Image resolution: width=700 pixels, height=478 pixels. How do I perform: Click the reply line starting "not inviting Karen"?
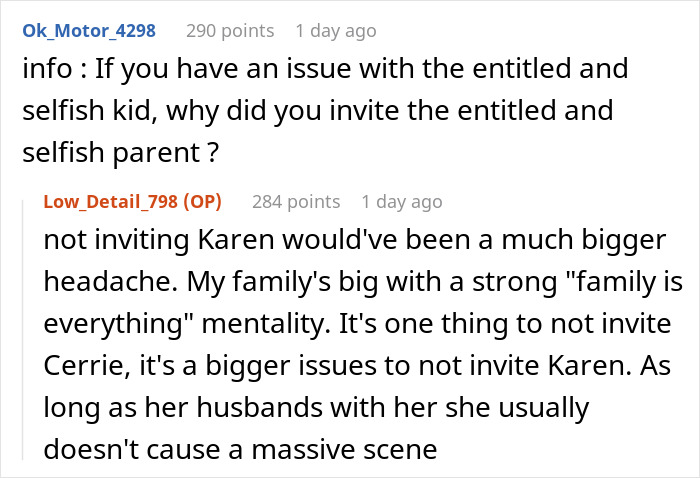pyautogui.click(x=355, y=240)
